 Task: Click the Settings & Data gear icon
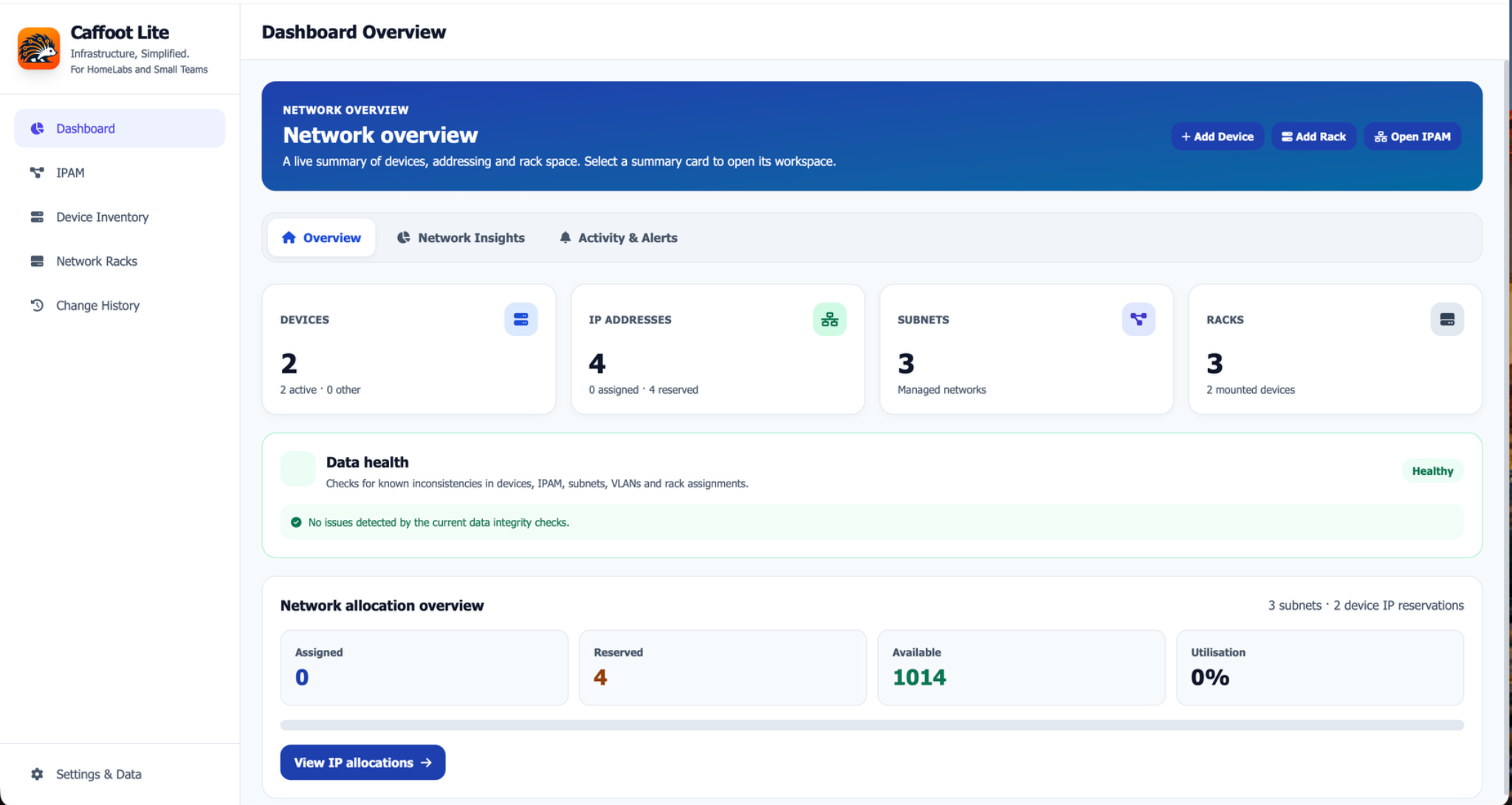pos(37,774)
